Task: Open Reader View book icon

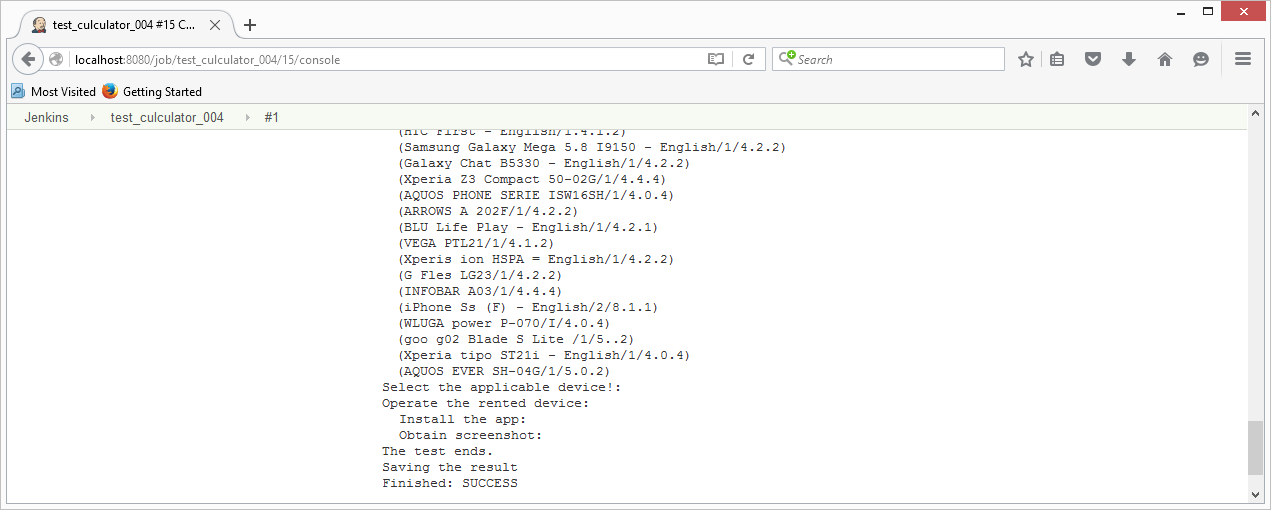Action: (x=716, y=59)
